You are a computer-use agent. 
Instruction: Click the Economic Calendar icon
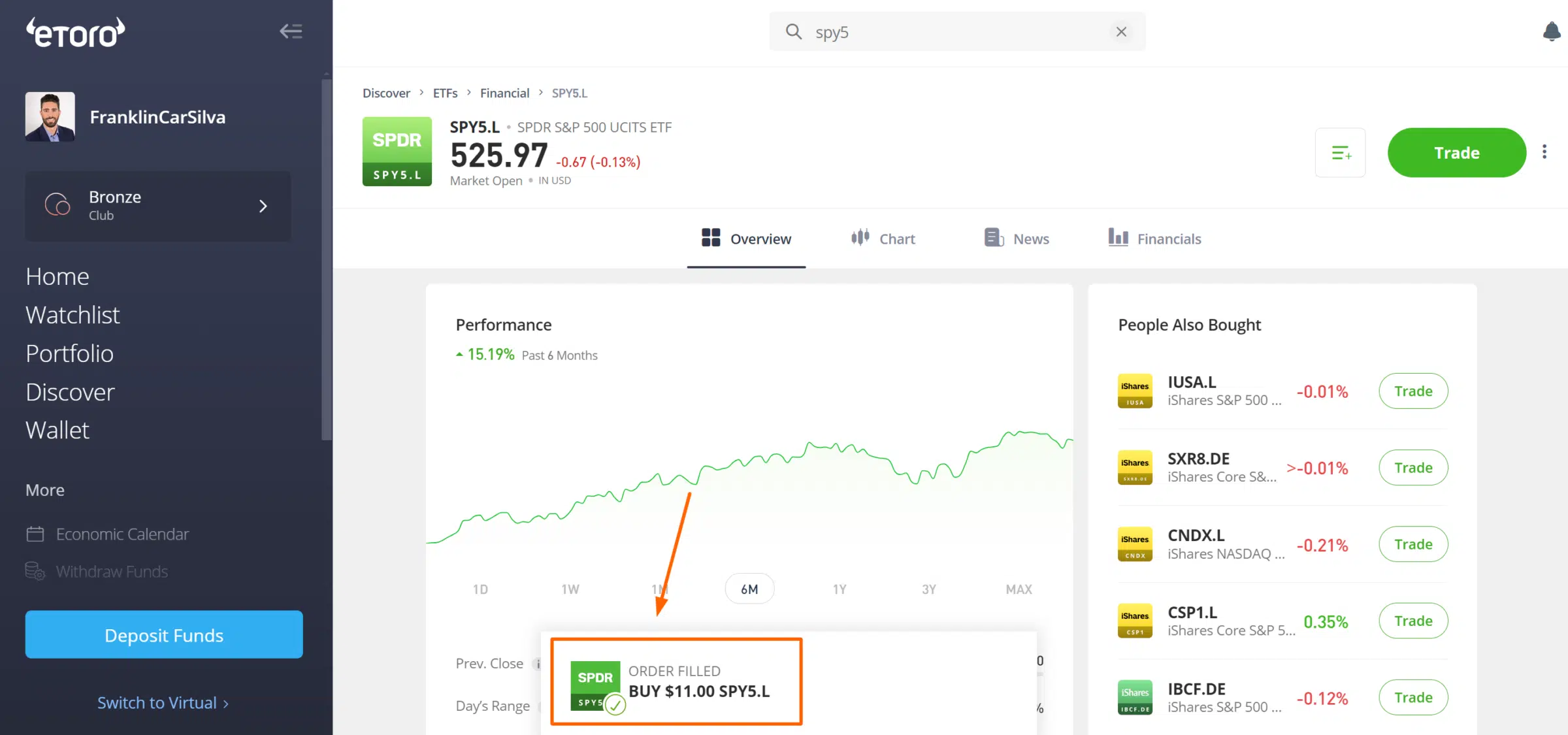[35, 534]
